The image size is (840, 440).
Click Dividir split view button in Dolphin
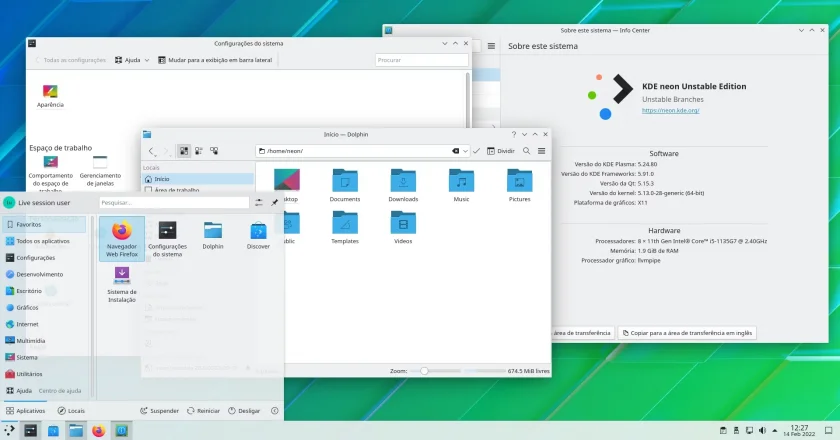(500, 151)
